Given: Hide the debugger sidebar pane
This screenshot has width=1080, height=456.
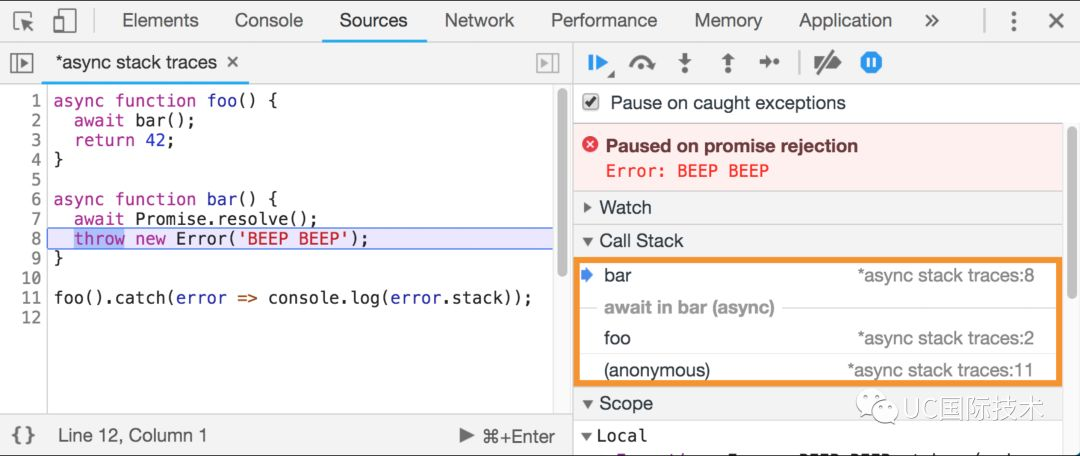Looking at the screenshot, I should coord(548,63).
